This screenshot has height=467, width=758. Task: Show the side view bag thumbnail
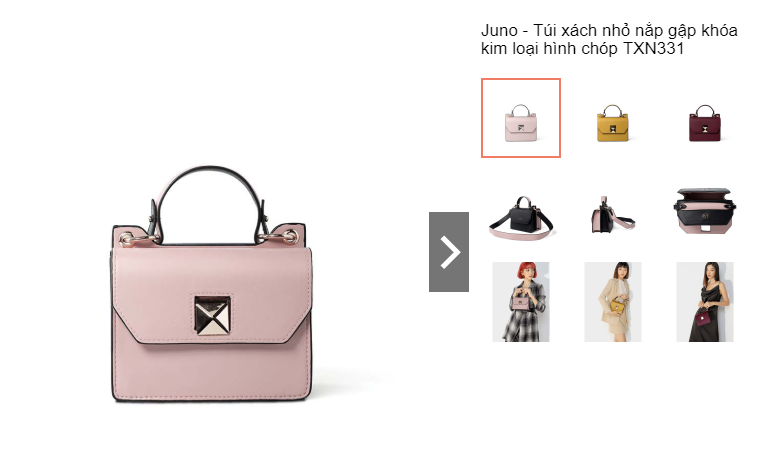pos(612,216)
